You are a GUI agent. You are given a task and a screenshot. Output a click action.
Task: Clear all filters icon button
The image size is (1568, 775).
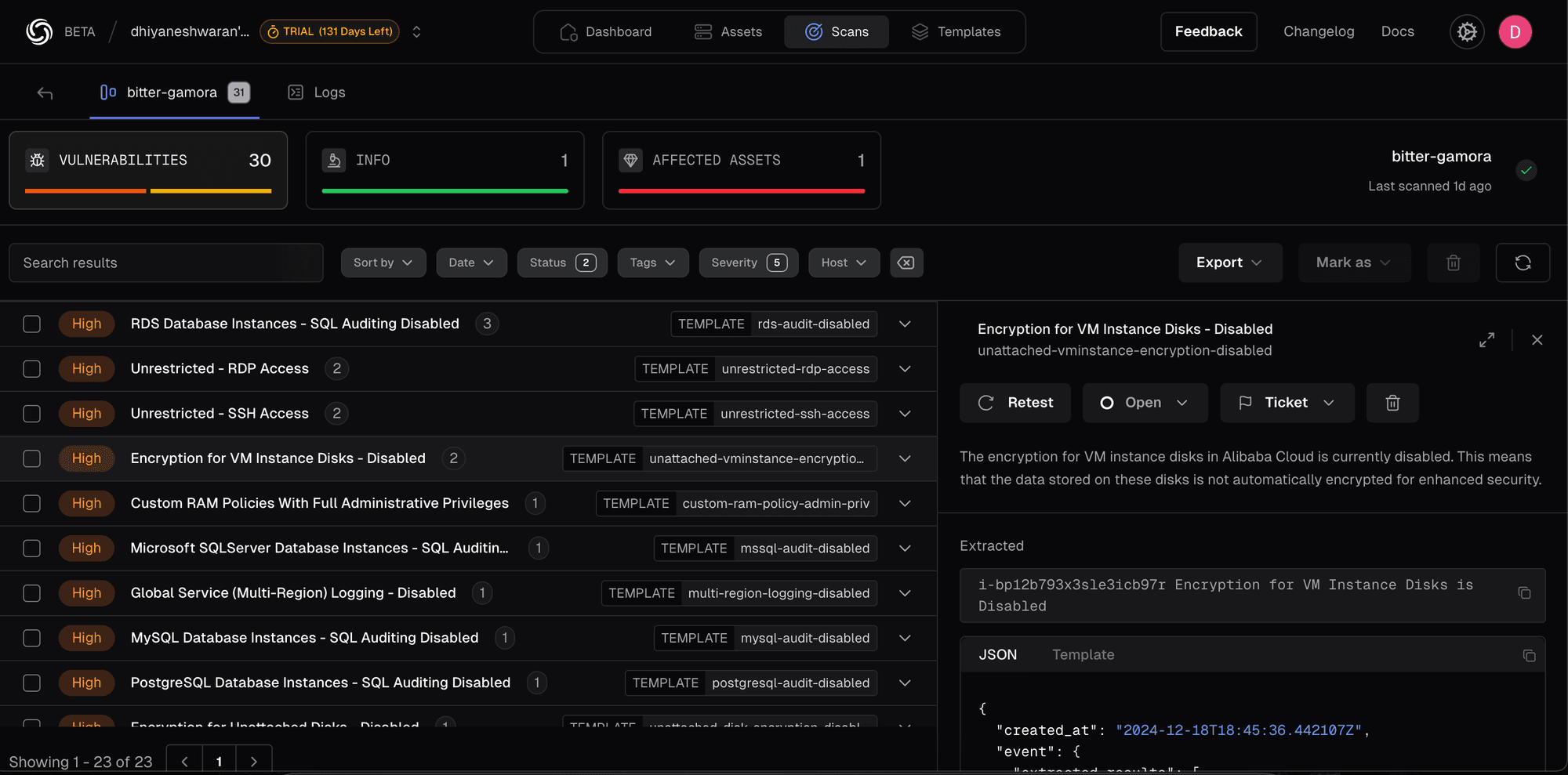[906, 263]
